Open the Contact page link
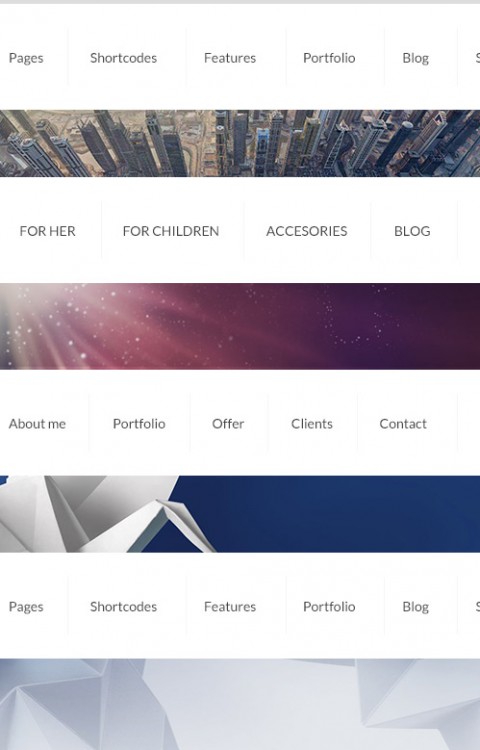The width and height of the screenshot is (480, 750). point(403,424)
